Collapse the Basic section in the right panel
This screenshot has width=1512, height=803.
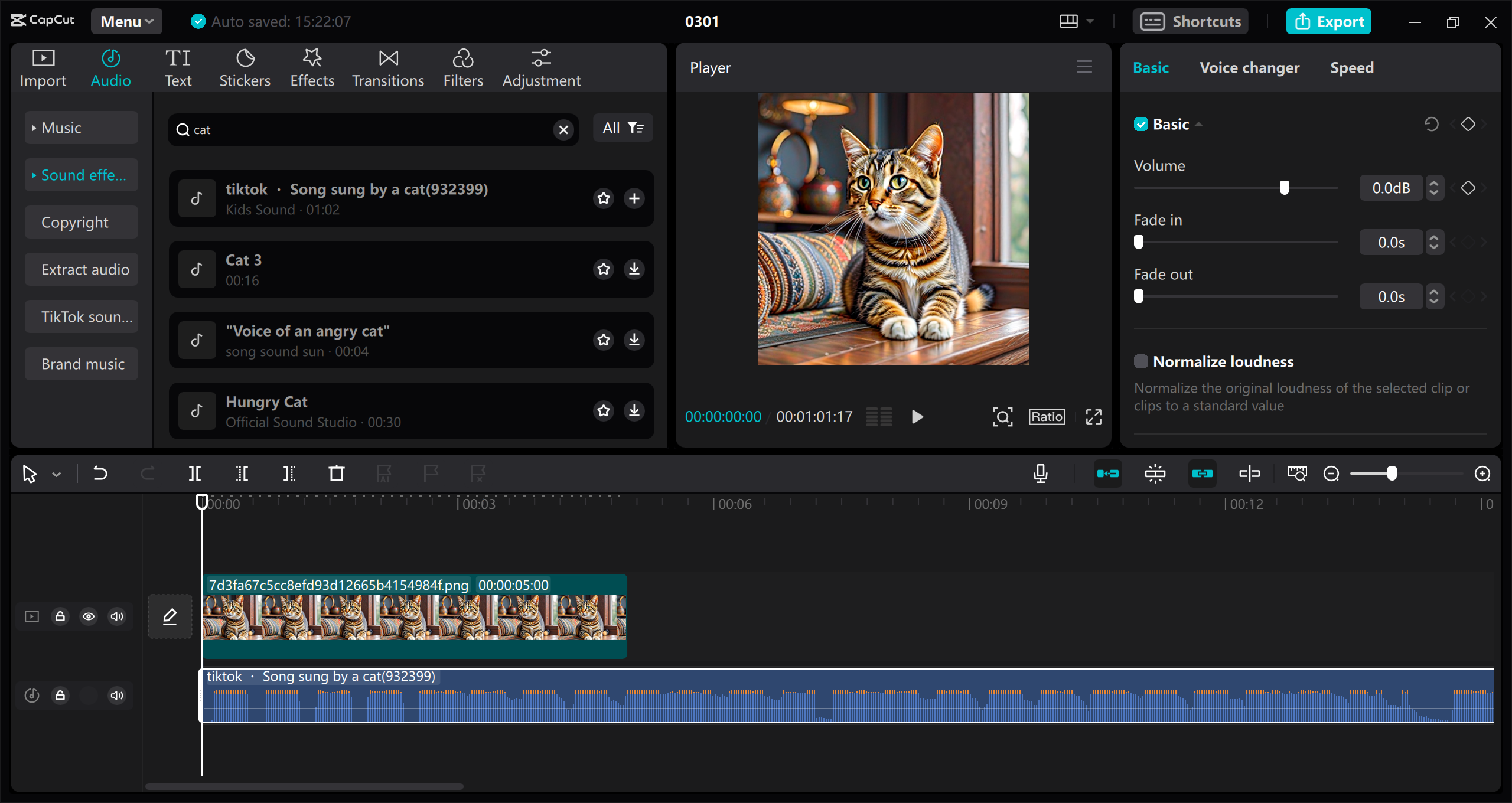[1199, 124]
